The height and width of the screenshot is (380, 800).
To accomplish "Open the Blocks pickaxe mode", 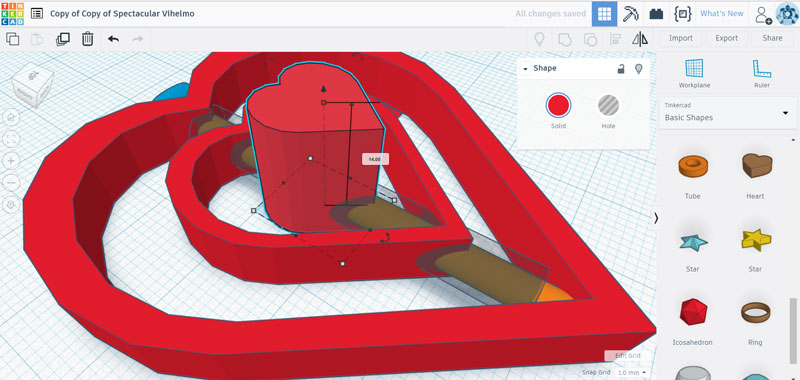I will 631,14.
